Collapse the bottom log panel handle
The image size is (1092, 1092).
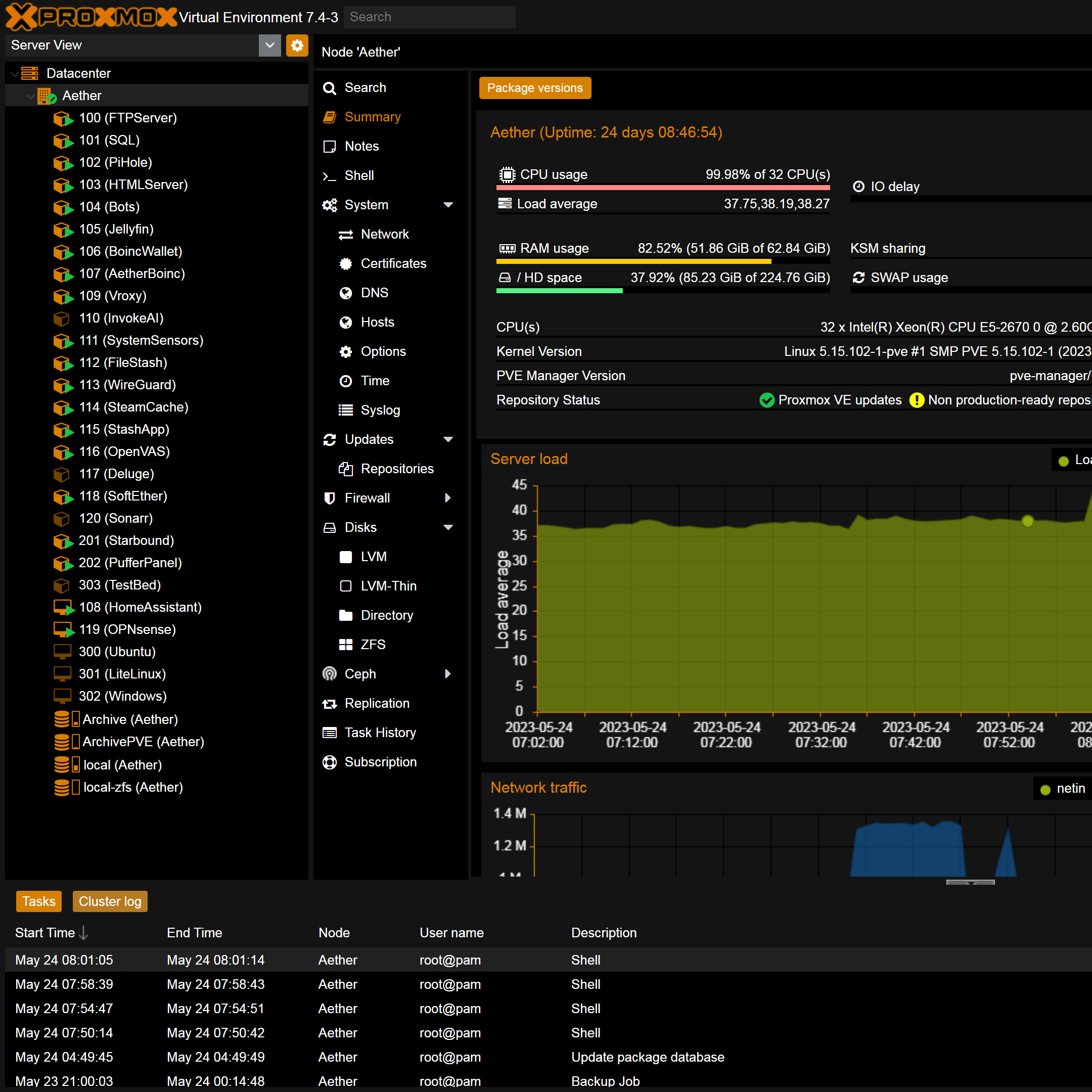pos(971,882)
